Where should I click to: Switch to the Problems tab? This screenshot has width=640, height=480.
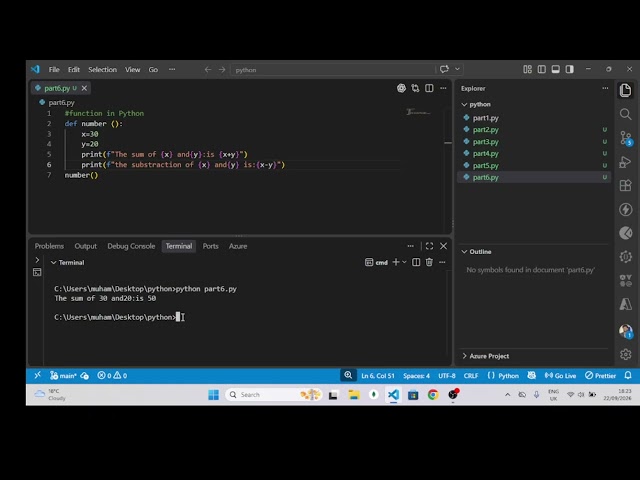[x=49, y=246]
